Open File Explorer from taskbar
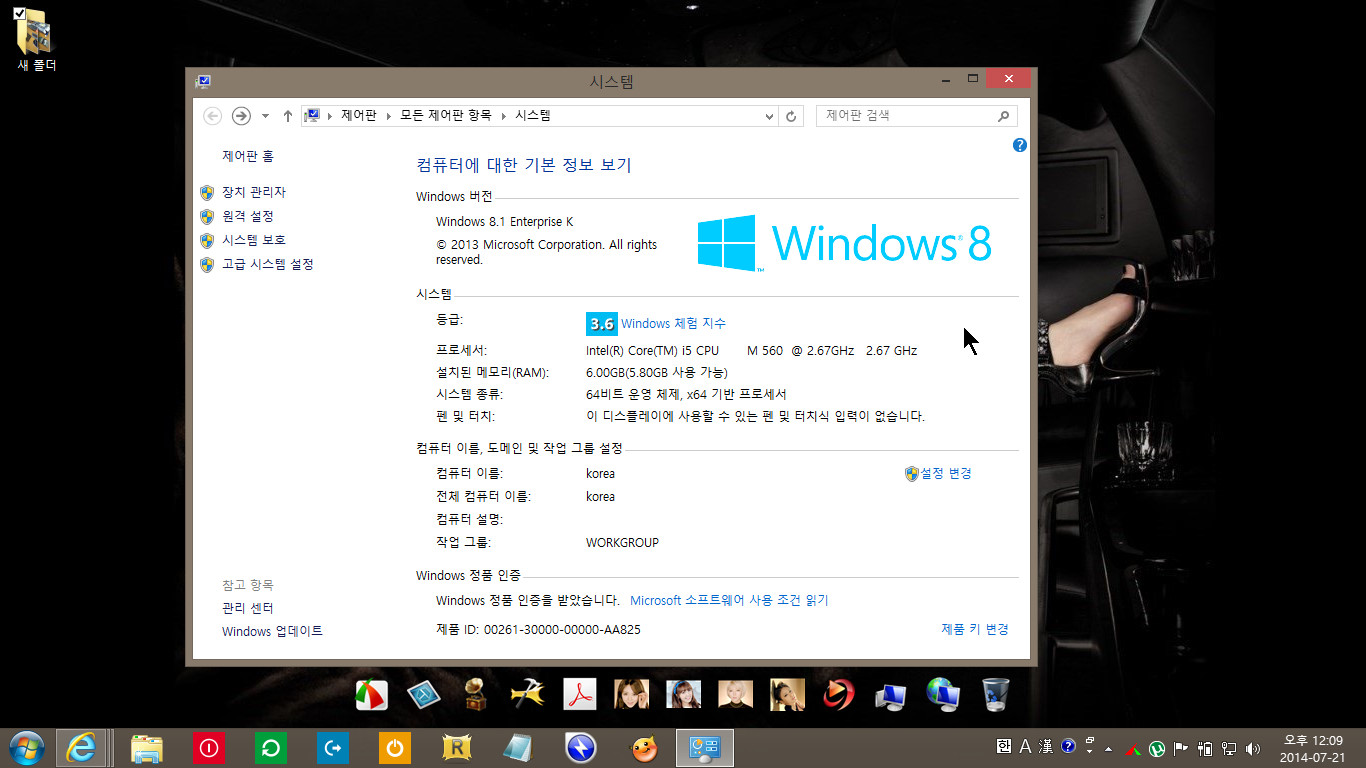 coord(147,748)
